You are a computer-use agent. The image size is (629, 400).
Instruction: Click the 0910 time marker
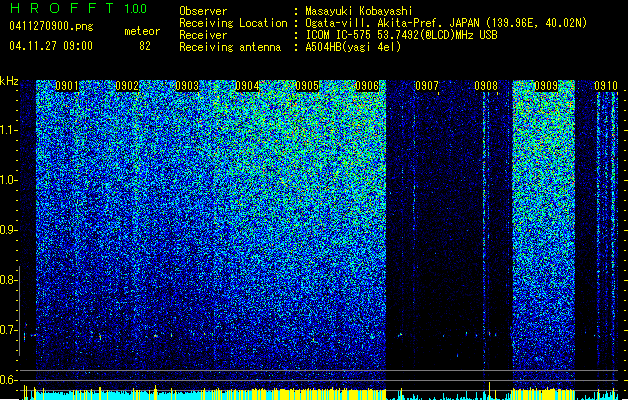[606, 86]
